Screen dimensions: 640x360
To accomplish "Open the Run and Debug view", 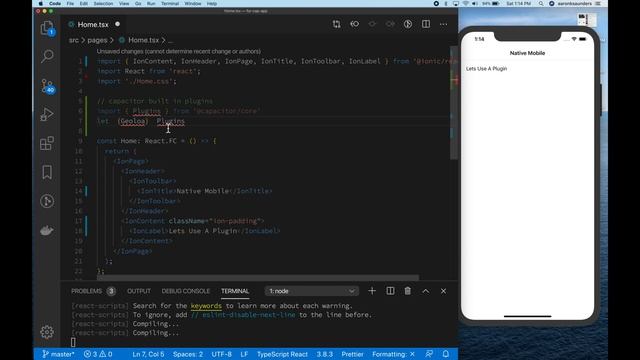I will (x=47, y=114).
